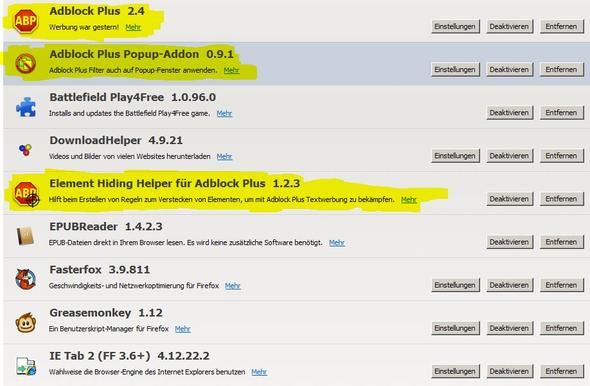Entfernen the IE Tab 2 add-on

561,371
